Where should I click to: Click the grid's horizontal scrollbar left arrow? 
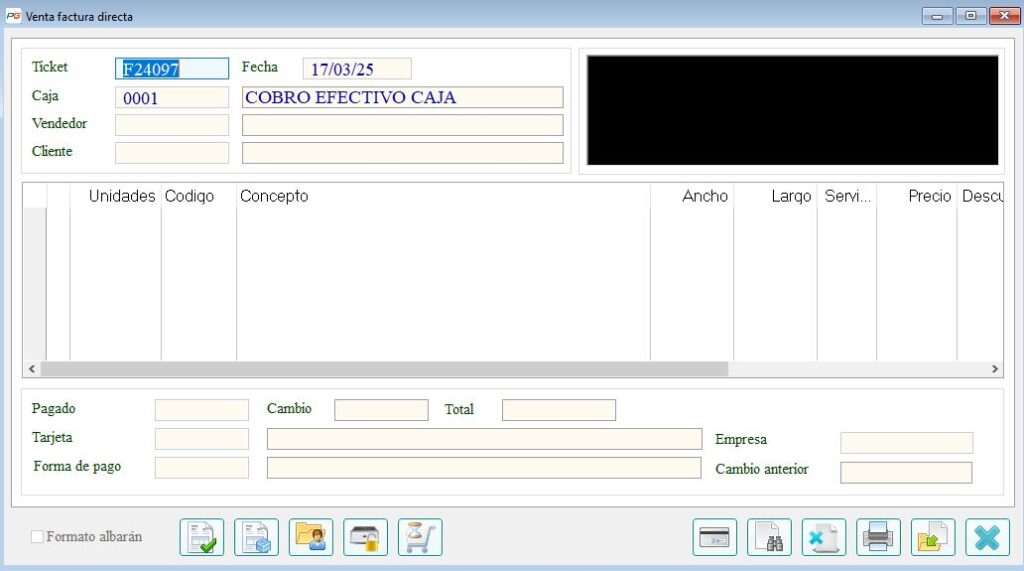pos(31,369)
